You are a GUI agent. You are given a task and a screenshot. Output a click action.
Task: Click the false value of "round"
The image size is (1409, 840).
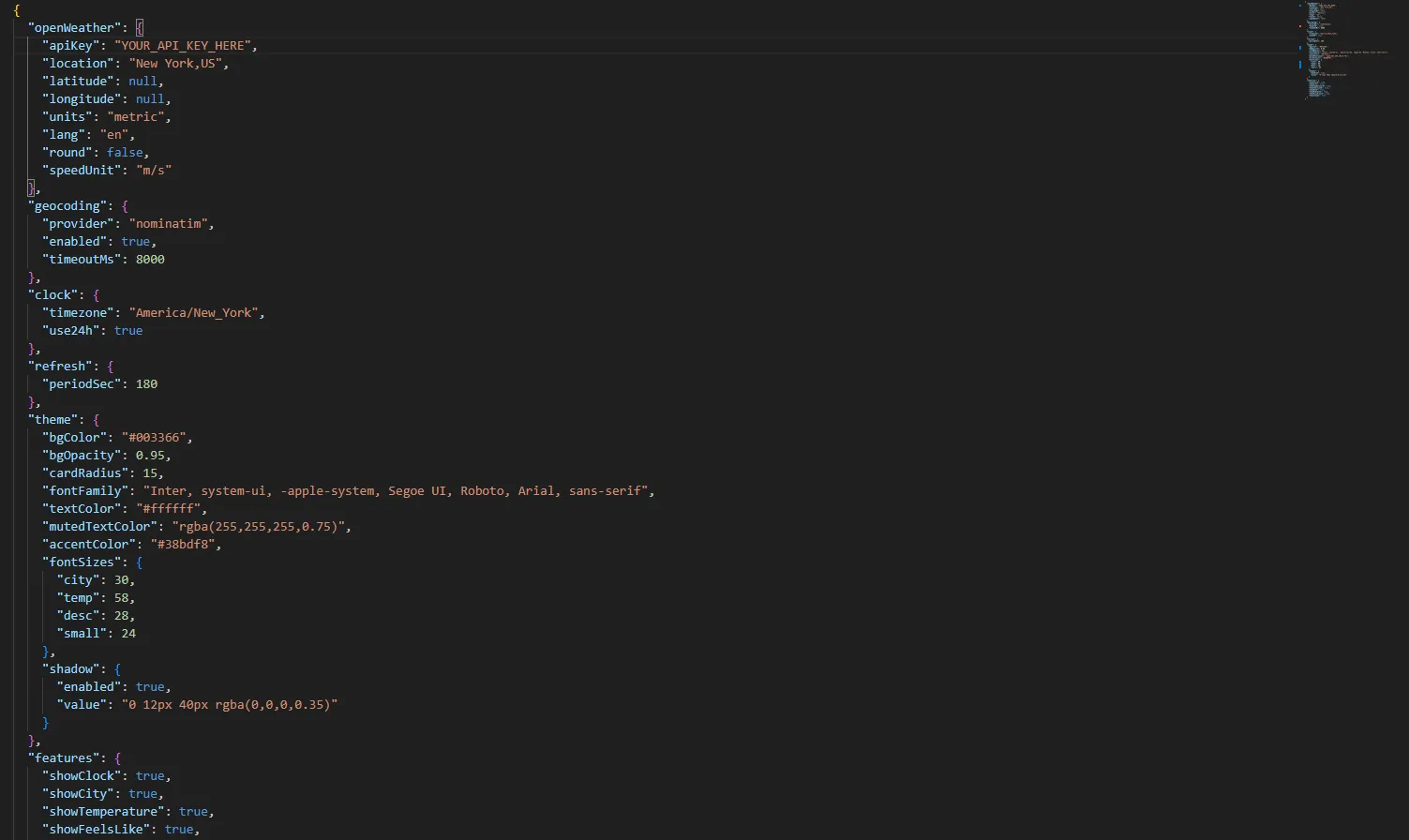coord(125,152)
